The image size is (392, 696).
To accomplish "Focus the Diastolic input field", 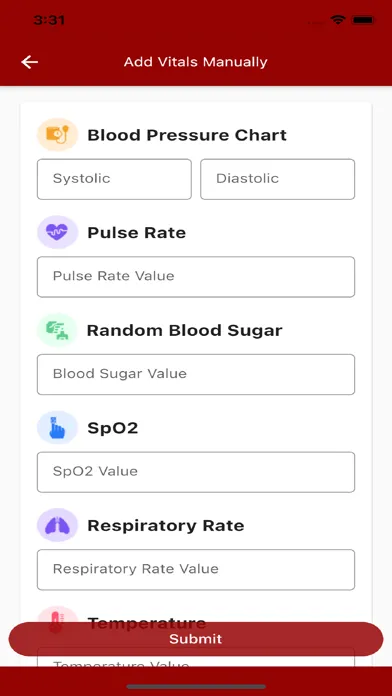I will point(277,179).
